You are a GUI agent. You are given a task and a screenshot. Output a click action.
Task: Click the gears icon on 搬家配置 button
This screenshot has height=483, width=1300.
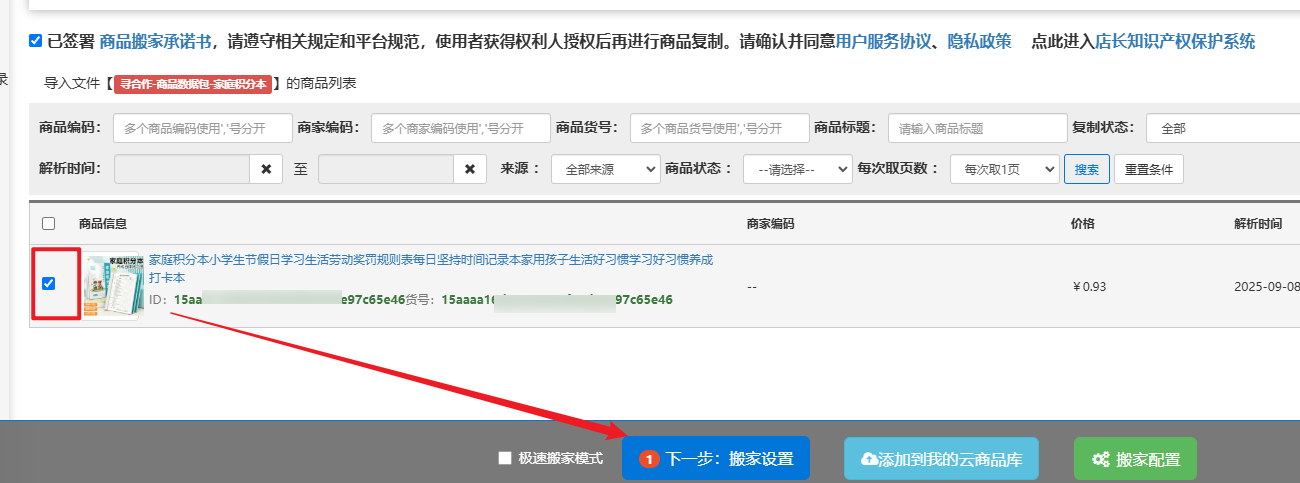click(x=1100, y=459)
